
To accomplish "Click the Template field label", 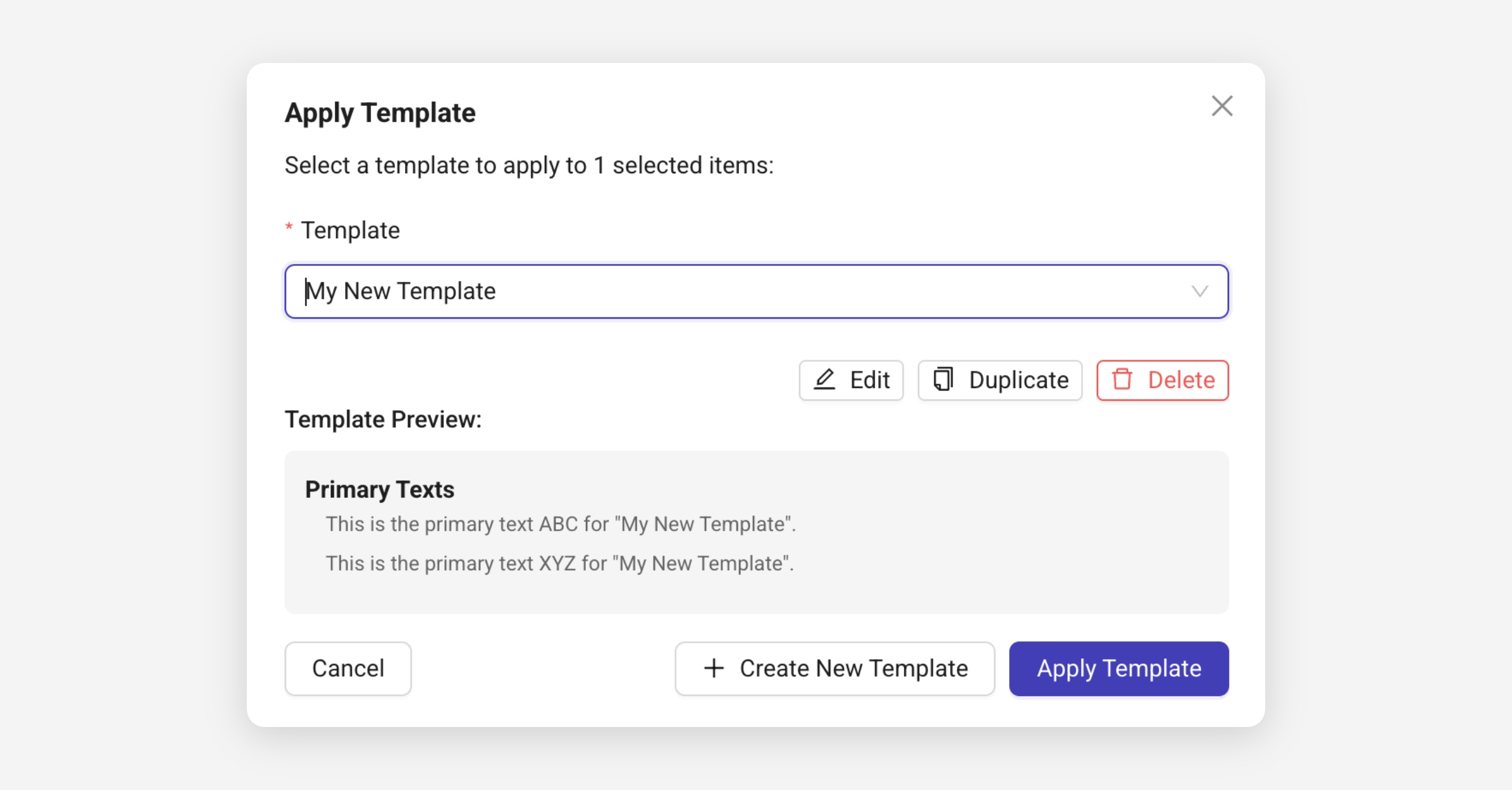I will (350, 231).
